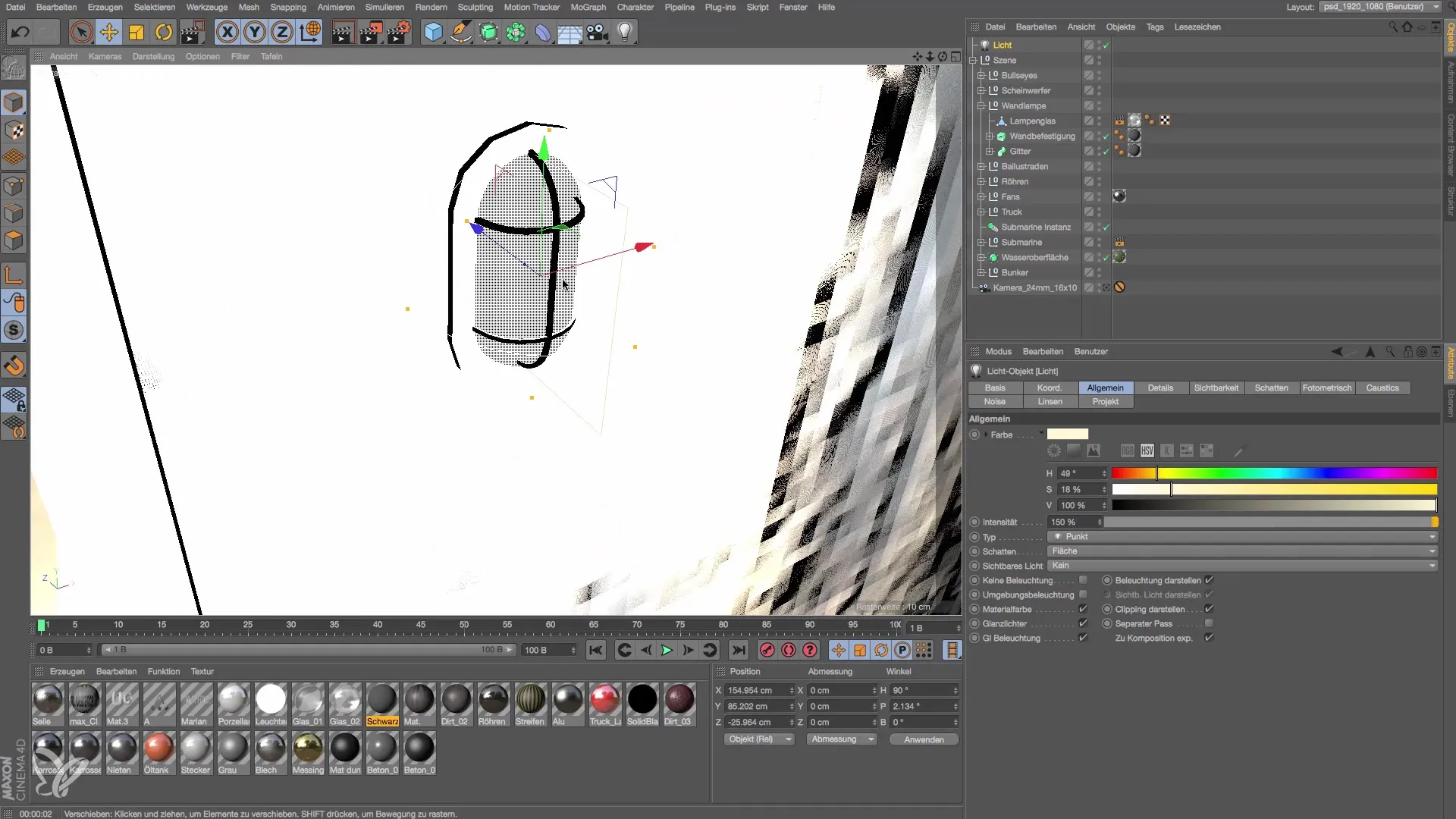The width and height of the screenshot is (1456, 819).
Task: Switch to the Schatten tab
Action: (x=1271, y=388)
